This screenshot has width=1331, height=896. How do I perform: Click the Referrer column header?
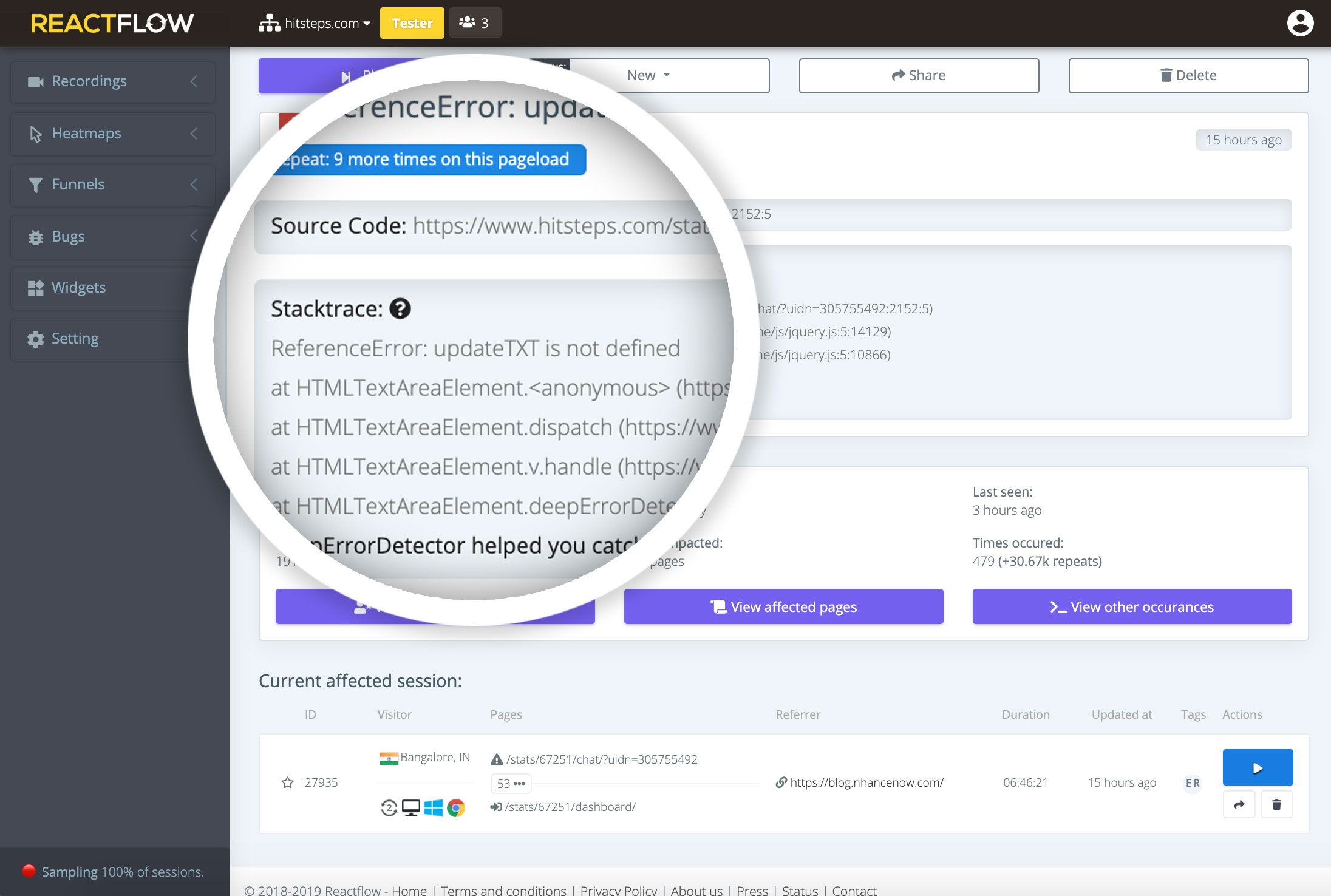[x=798, y=714]
